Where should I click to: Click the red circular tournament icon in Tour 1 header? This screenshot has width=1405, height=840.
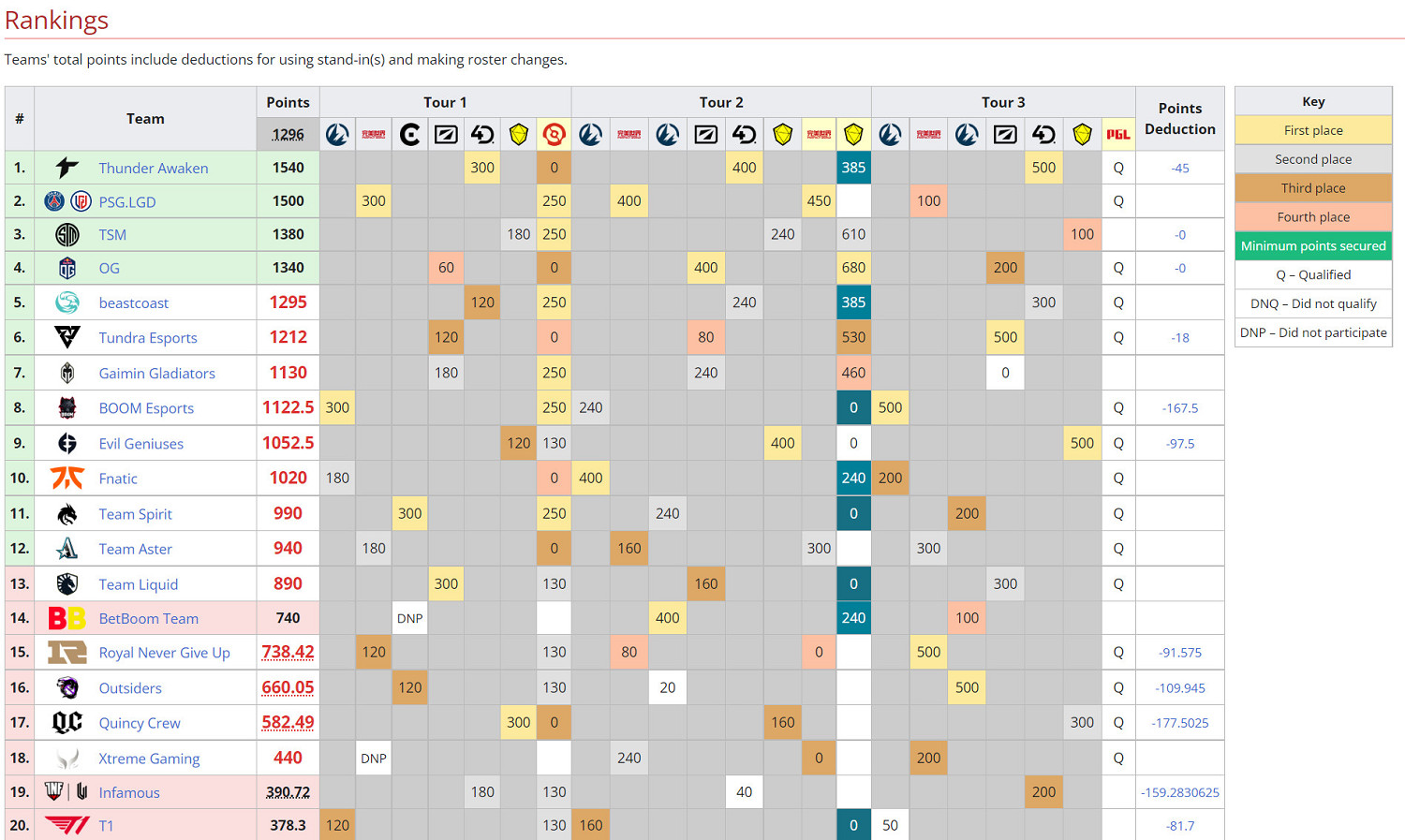pyautogui.click(x=554, y=133)
